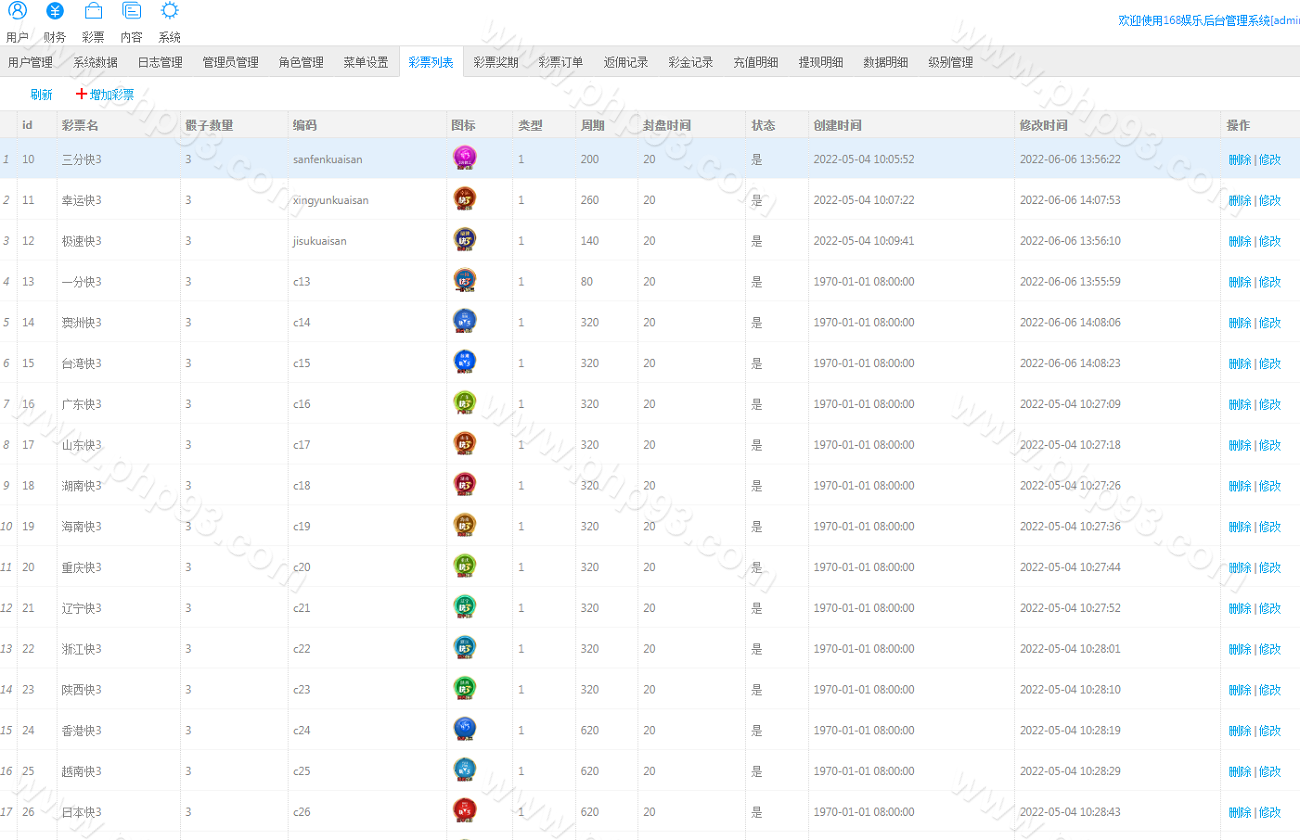Modify the 极速快3 lottery entry
The width and height of the screenshot is (1300, 840).
point(1270,241)
